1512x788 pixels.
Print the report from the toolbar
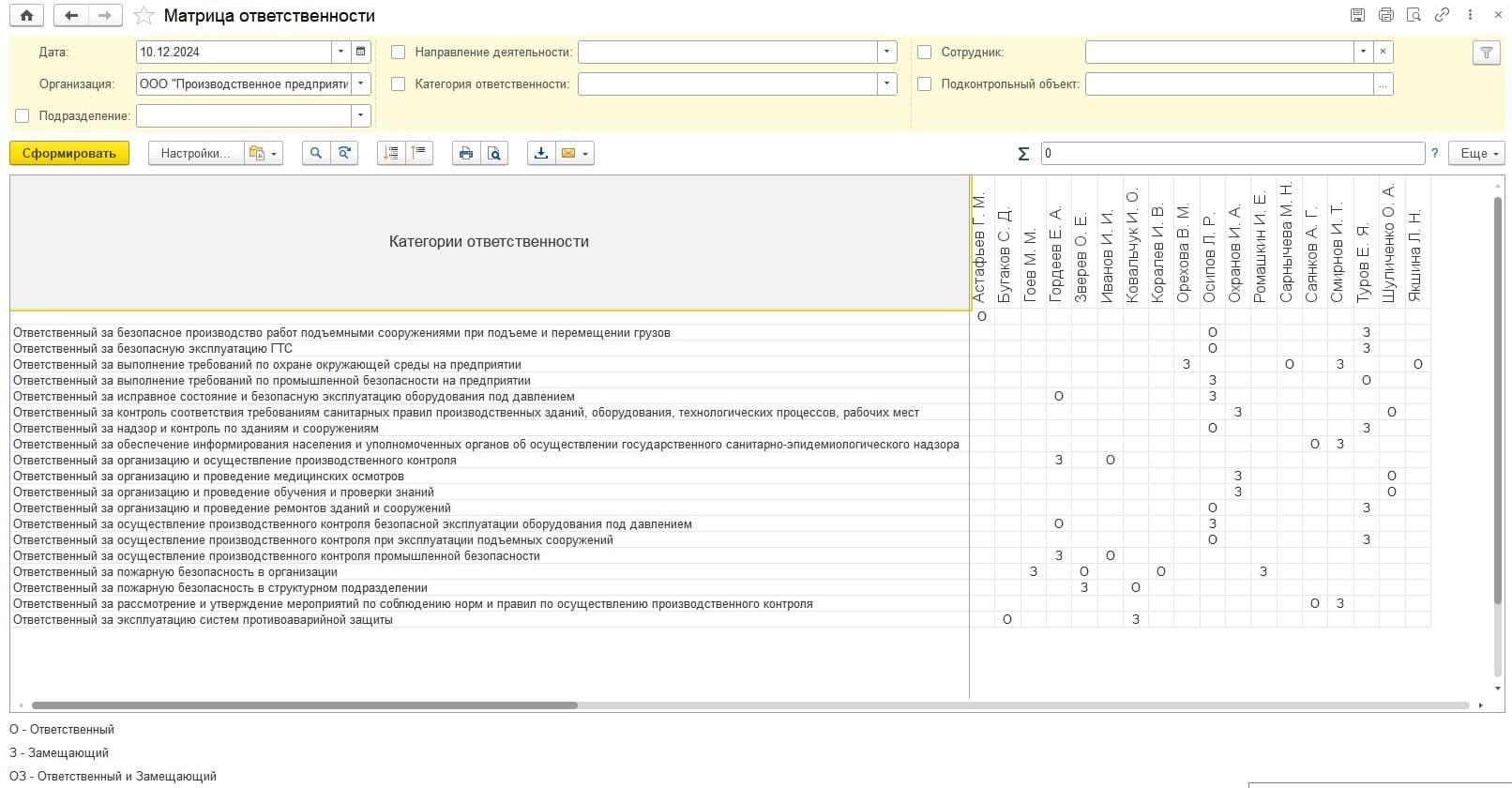(x=466, y=153)
